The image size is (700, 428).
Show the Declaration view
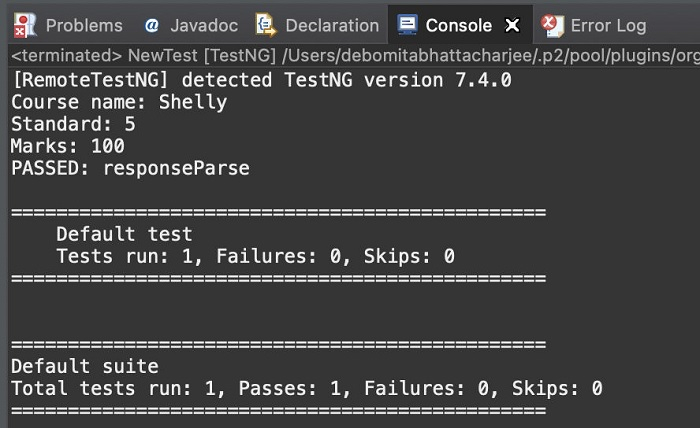[332, 25]
